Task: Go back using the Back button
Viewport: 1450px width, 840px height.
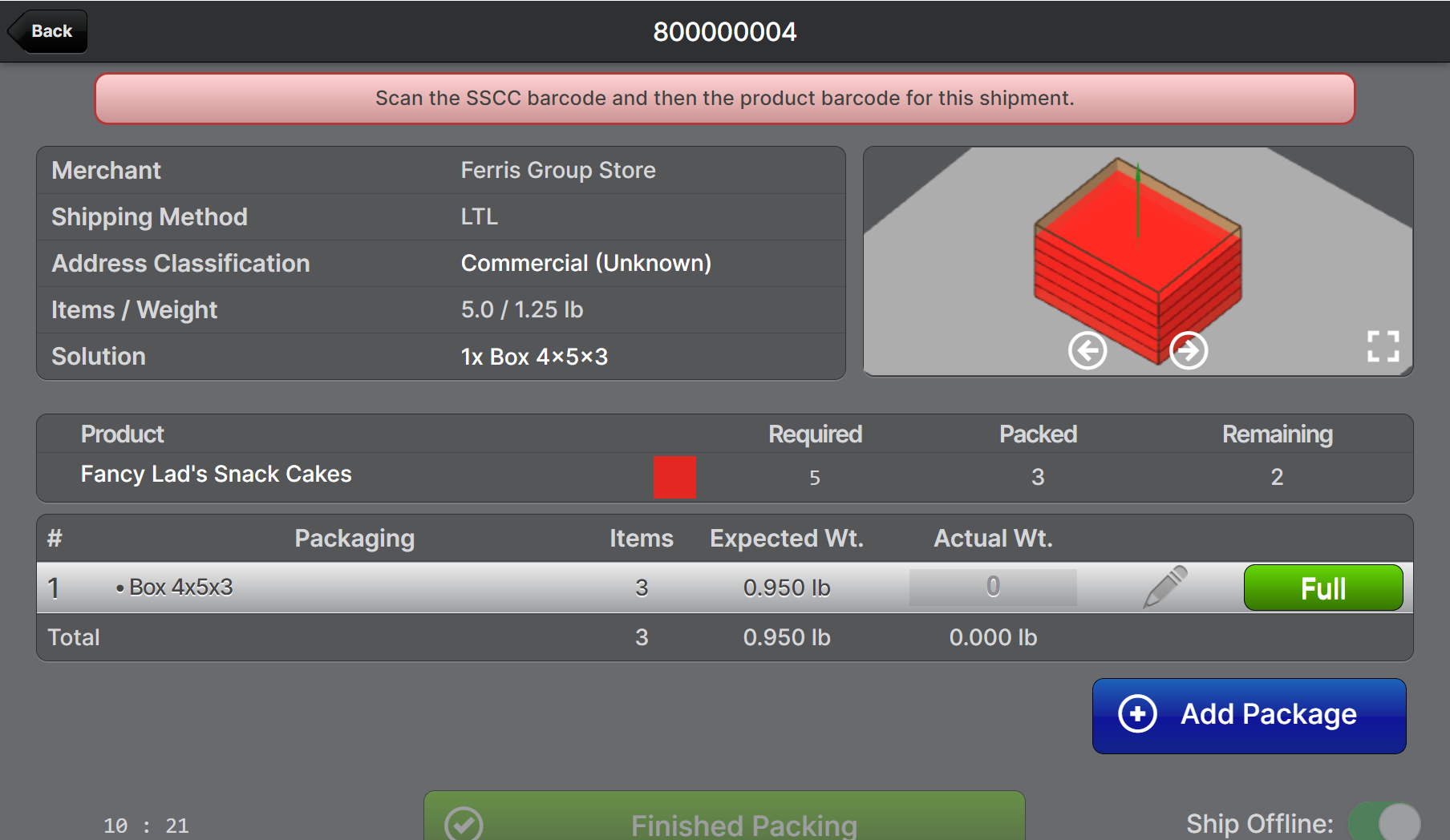Action: click(50, 31)
